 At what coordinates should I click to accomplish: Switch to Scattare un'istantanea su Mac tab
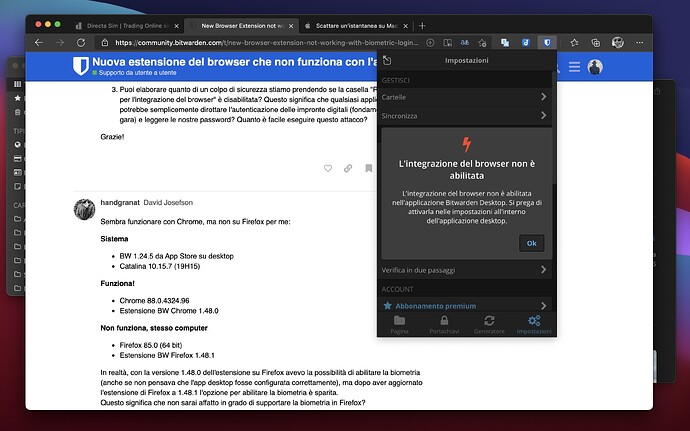coord(356,26)
